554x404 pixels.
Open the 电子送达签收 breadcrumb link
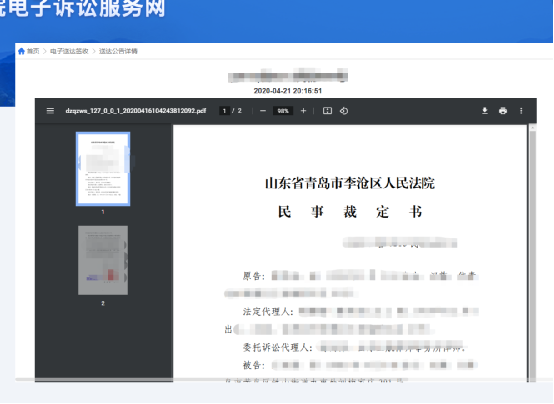pyautogui.click(x=69, y=51)
